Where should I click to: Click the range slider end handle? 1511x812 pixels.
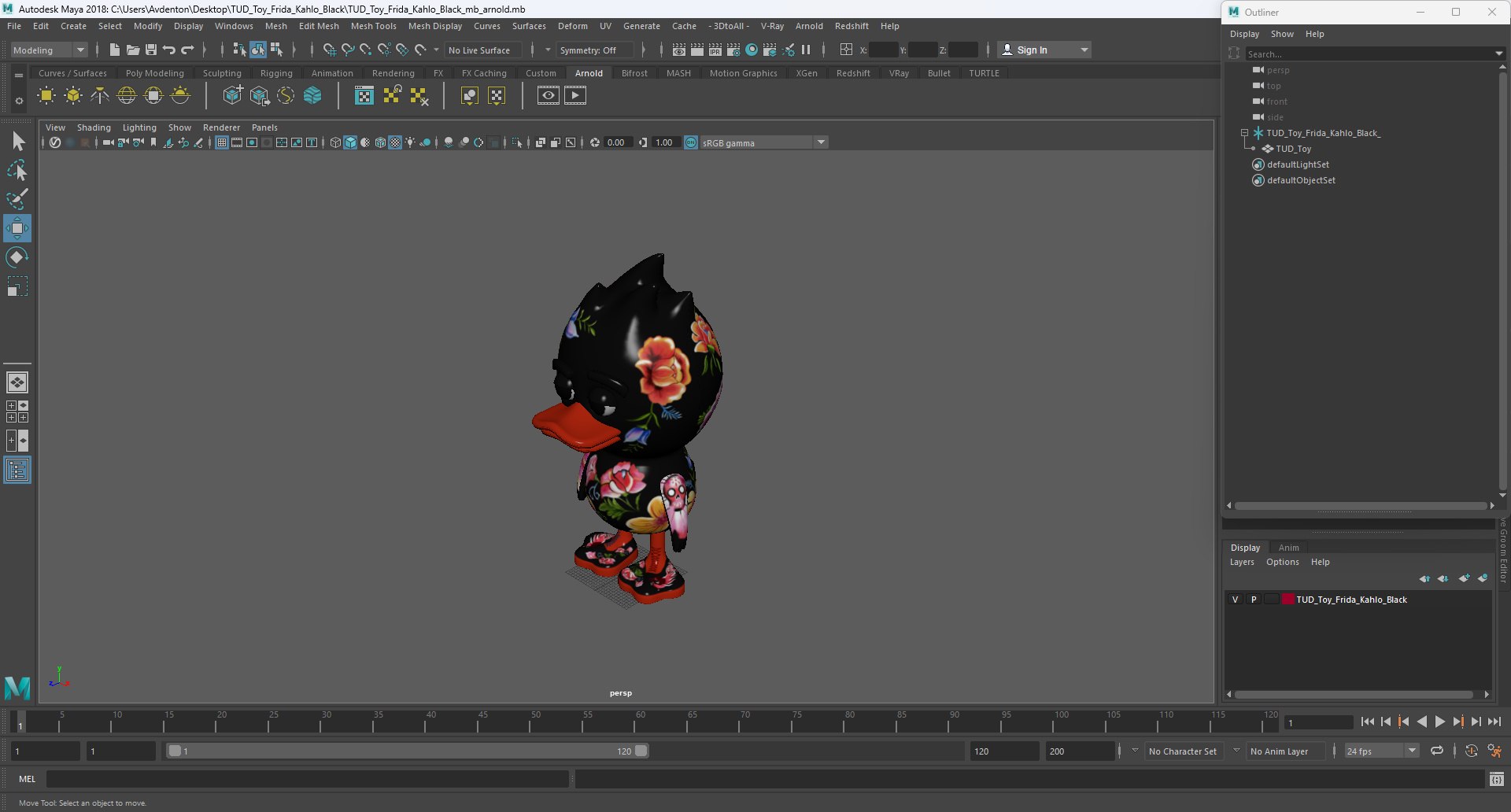pyautogui.click(x=641, y=751)
